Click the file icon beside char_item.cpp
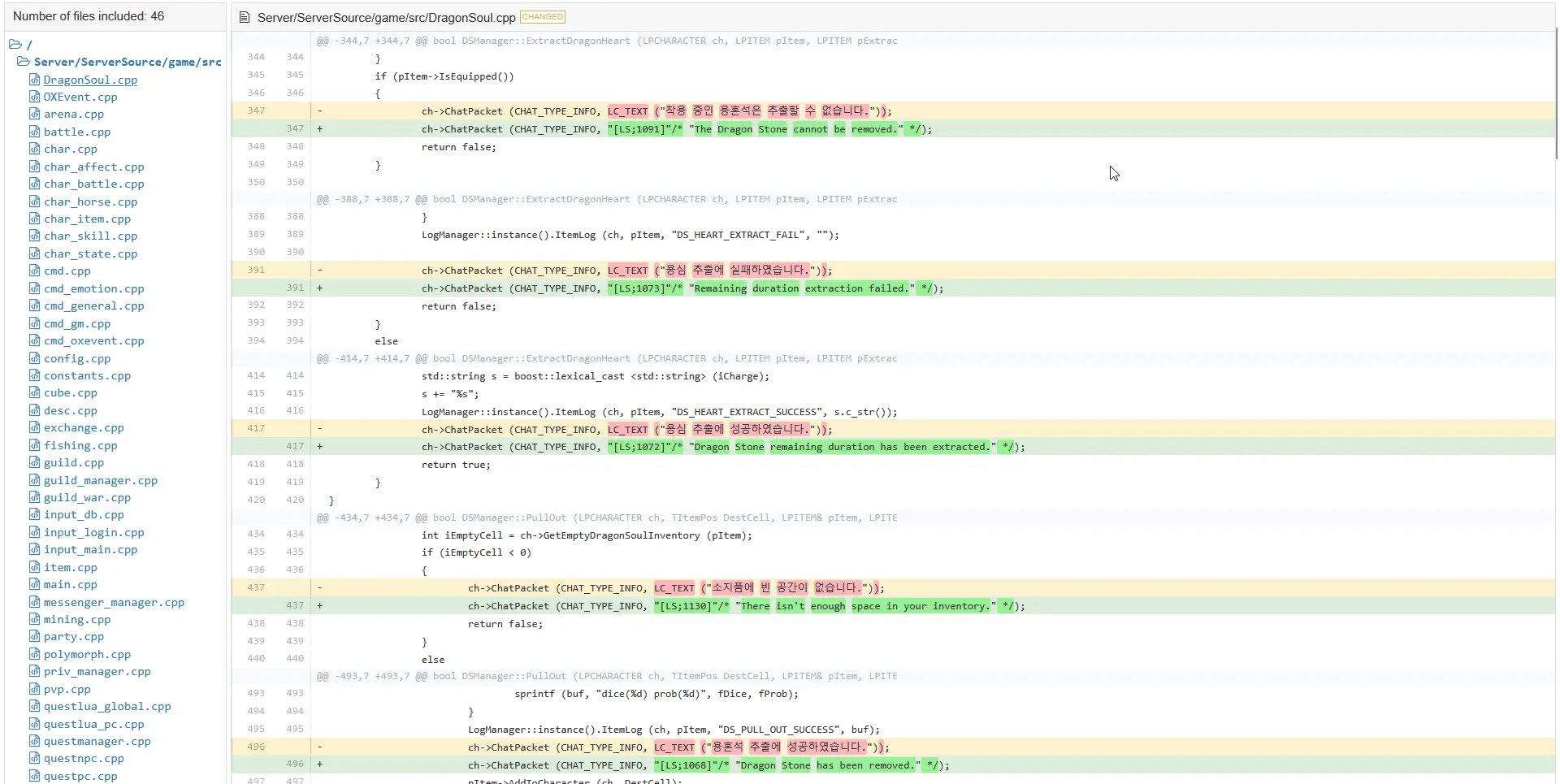 (x=34, y=219)
